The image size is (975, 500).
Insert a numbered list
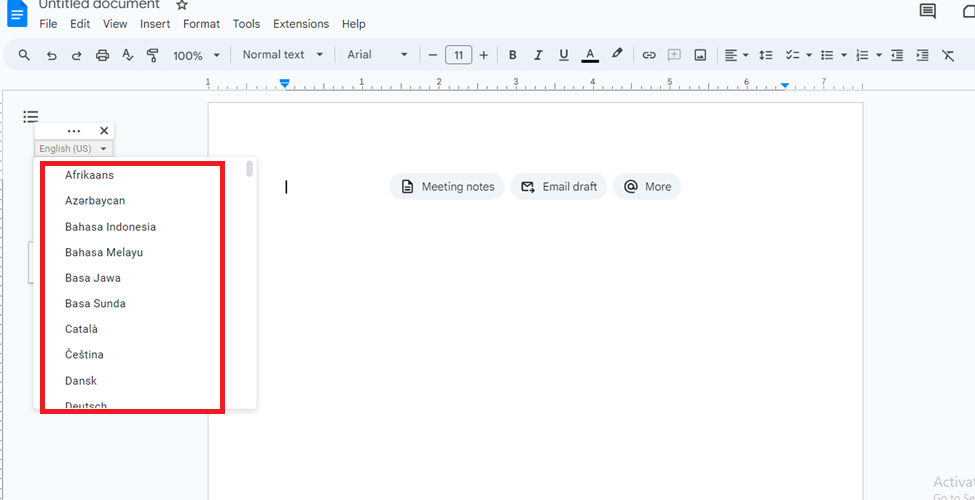tap(862, 55)
